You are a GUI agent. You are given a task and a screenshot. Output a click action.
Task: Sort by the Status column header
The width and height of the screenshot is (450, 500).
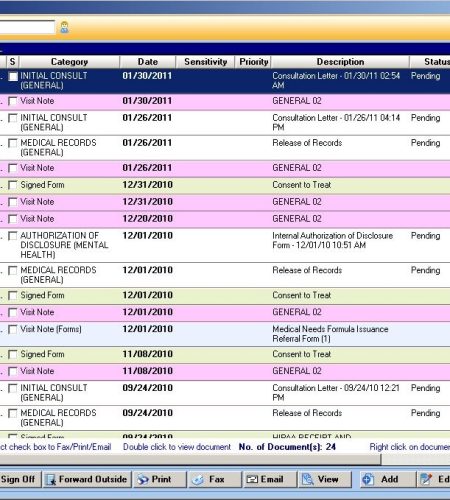(430, 62)
